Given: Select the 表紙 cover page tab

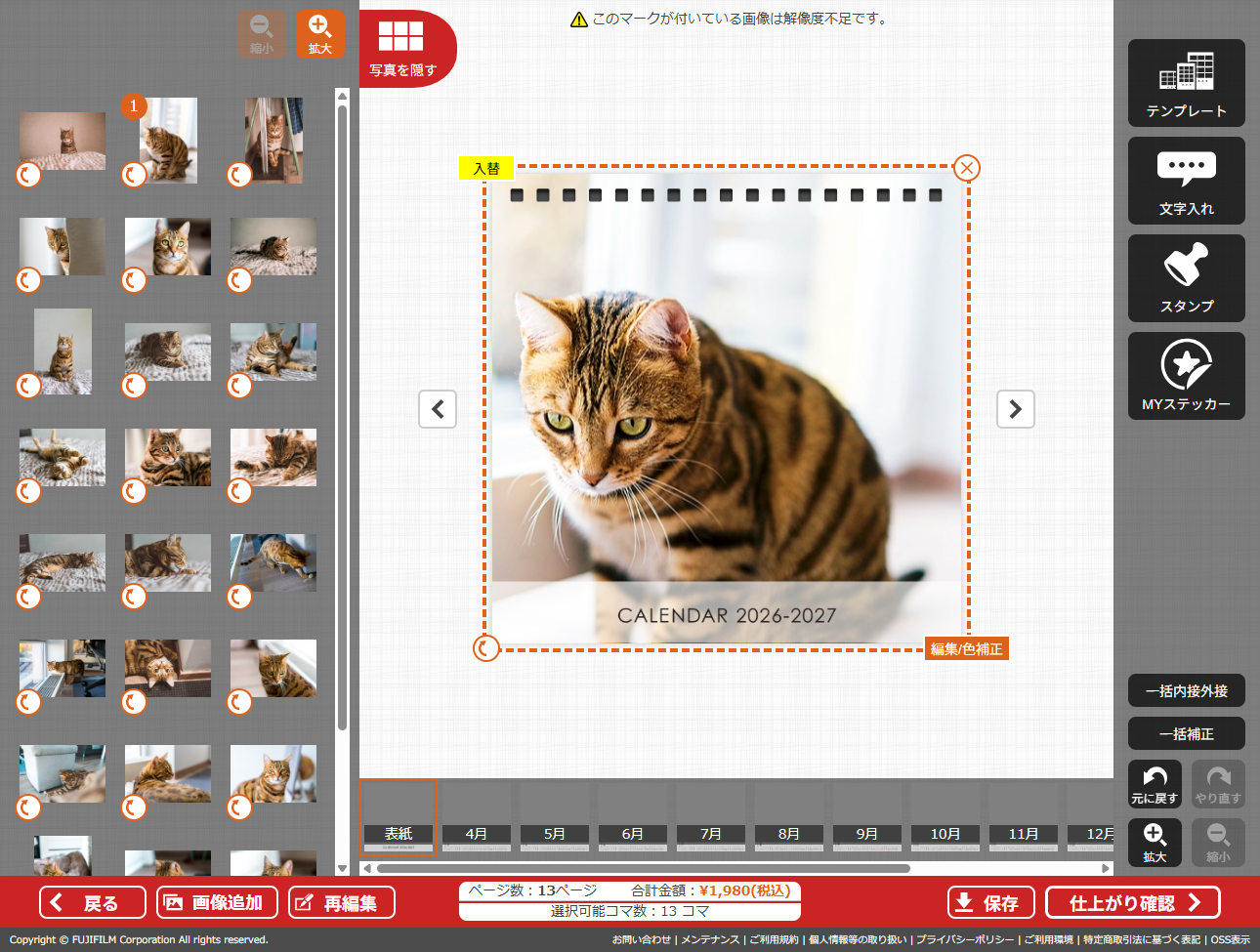Looking at the screenshot, I should [x=398, y=817].
